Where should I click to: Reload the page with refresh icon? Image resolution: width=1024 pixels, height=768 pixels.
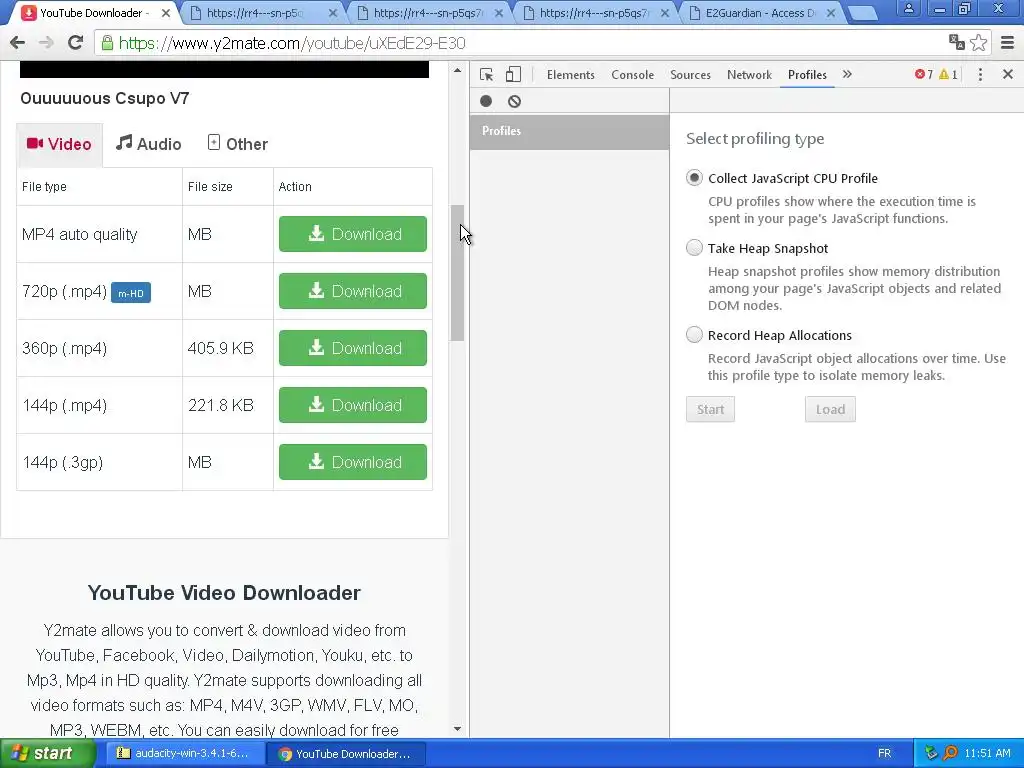[76, 43]
